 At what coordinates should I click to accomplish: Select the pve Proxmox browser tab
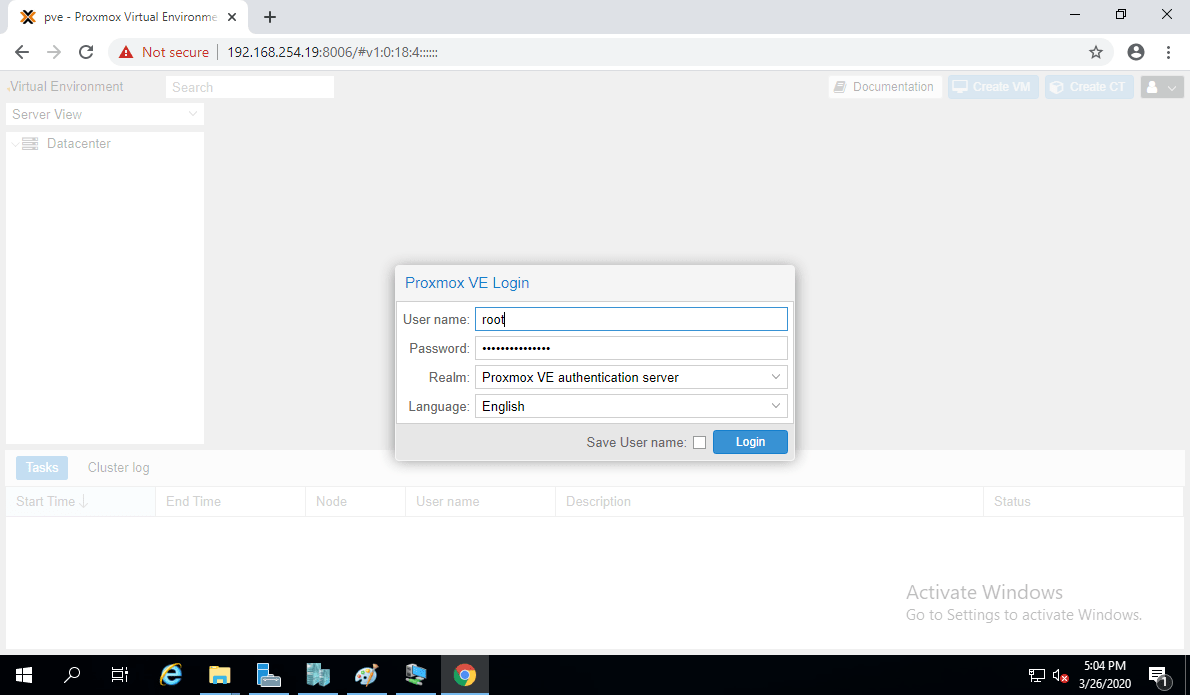tap(128, 17)
